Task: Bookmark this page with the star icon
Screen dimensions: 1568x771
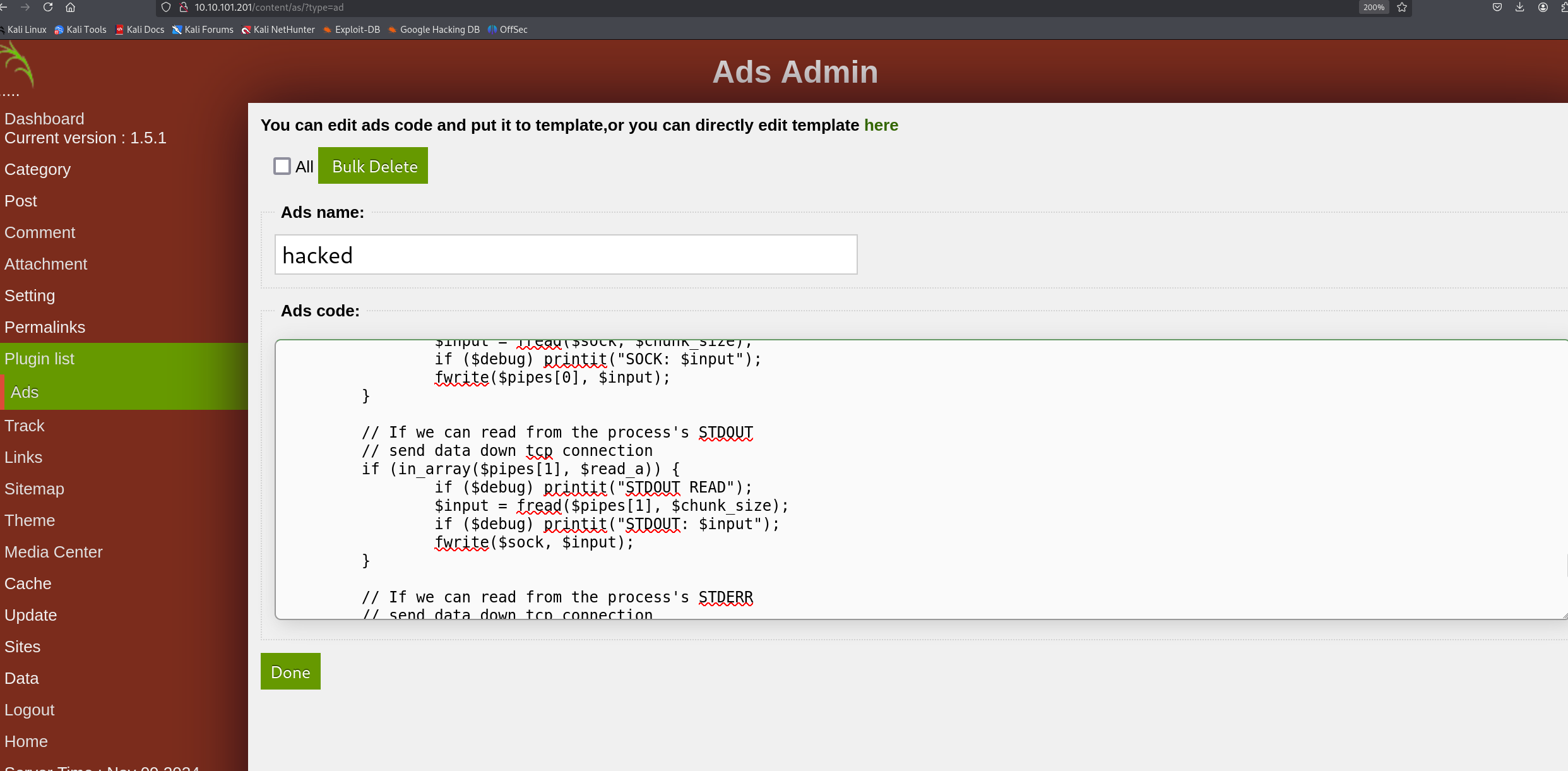Action: pos(1402,8)
